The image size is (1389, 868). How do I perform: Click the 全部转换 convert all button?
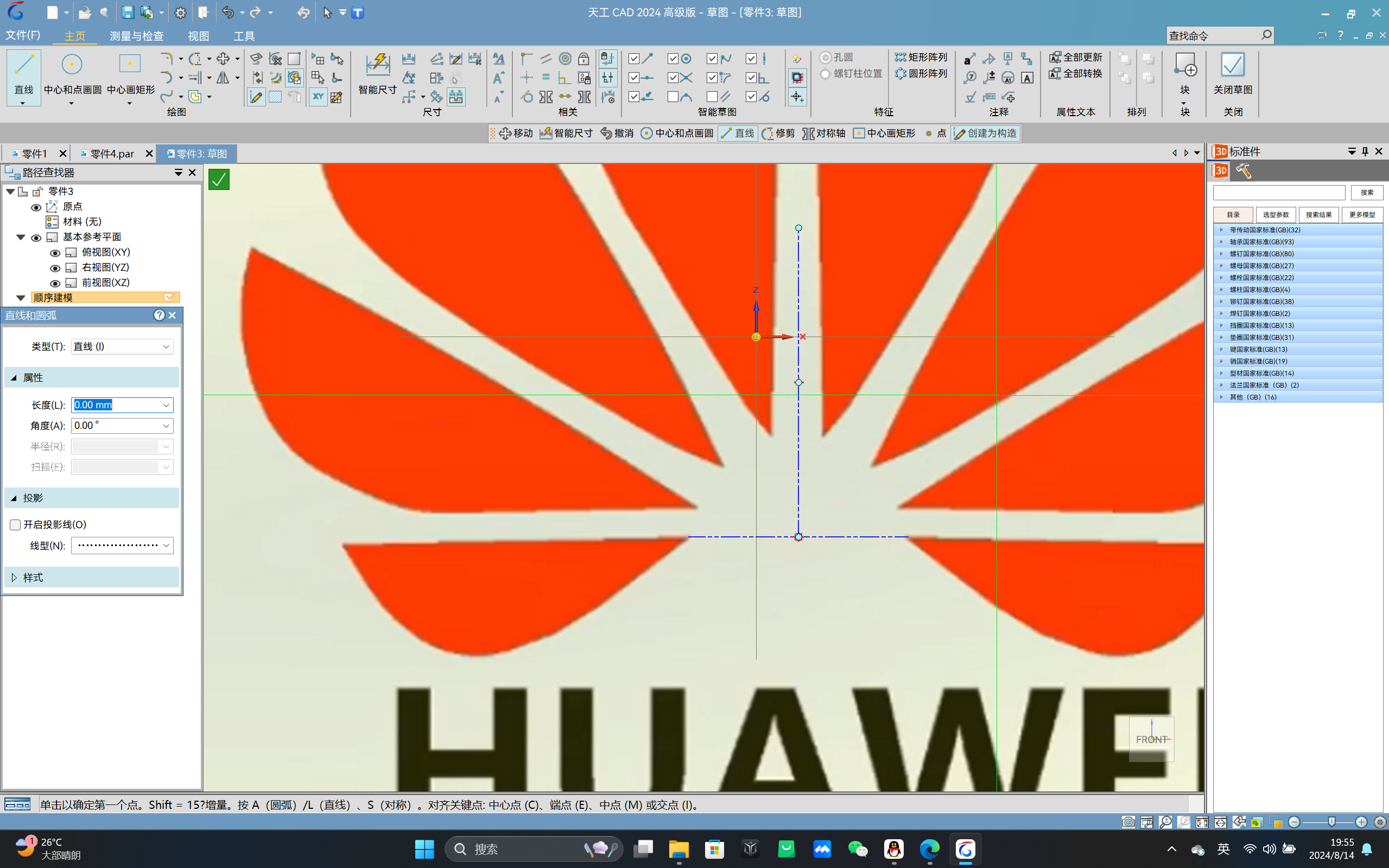pyautogui.click(x=1075, y=73)
